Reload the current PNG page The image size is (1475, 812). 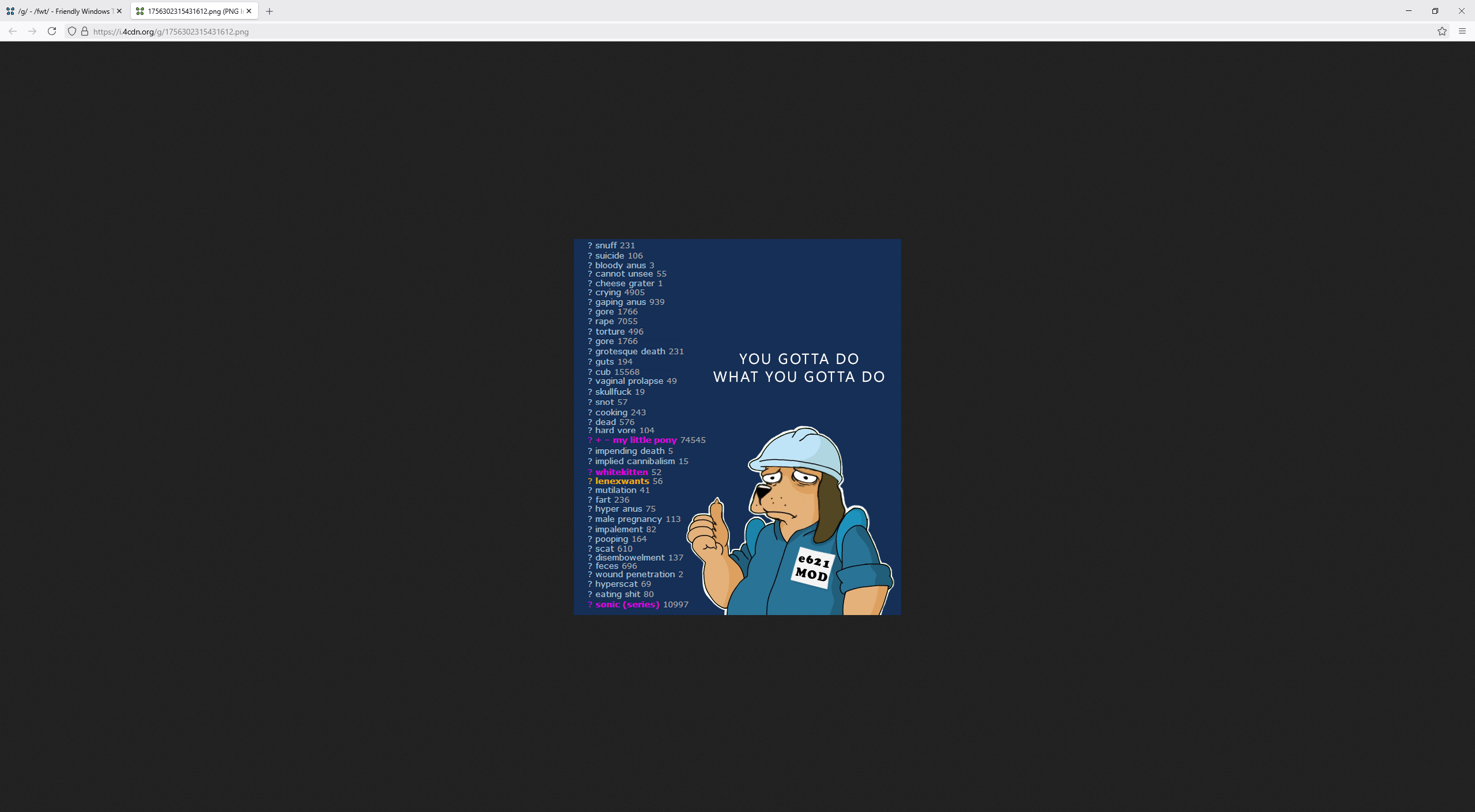click(x=52, y=31)
